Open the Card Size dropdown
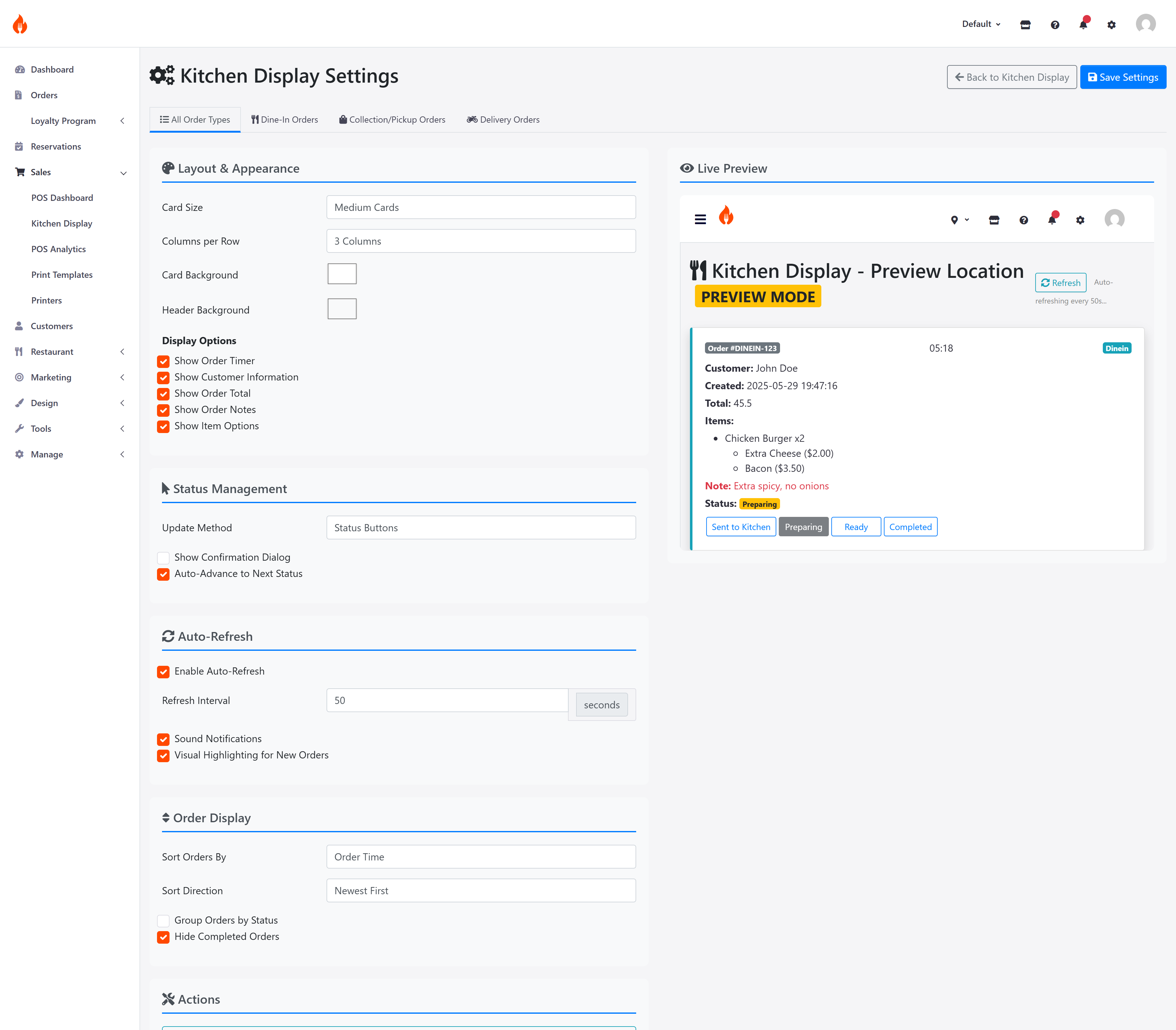 (481, 207)
